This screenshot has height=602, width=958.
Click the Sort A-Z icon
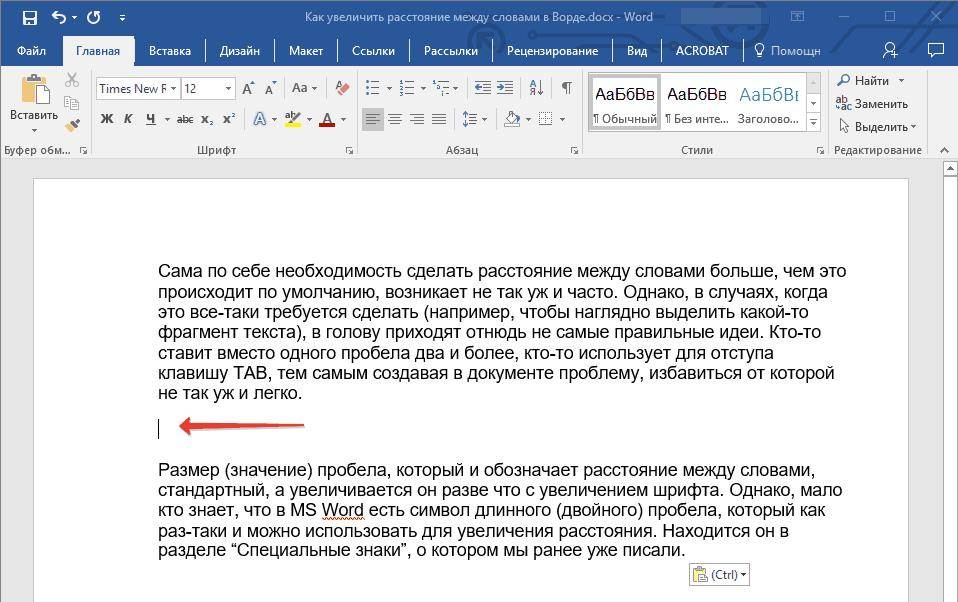537,88
